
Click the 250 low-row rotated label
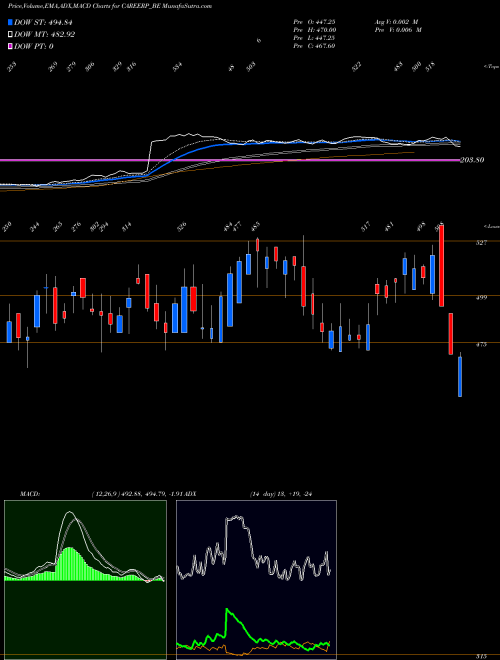tap(6, 227)
